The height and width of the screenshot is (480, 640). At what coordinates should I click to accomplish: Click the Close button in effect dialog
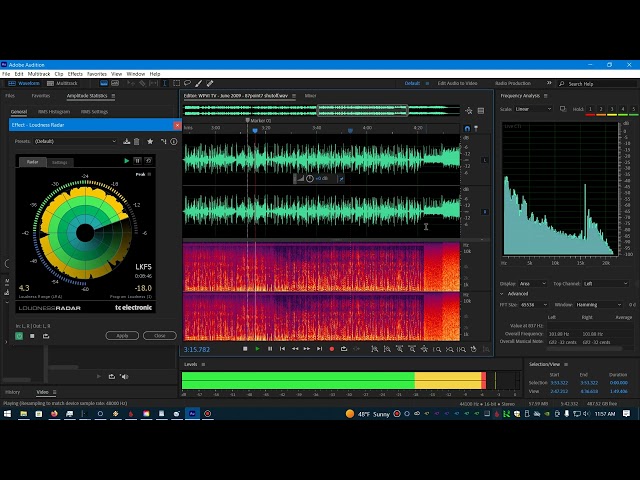tap(160, 336)
